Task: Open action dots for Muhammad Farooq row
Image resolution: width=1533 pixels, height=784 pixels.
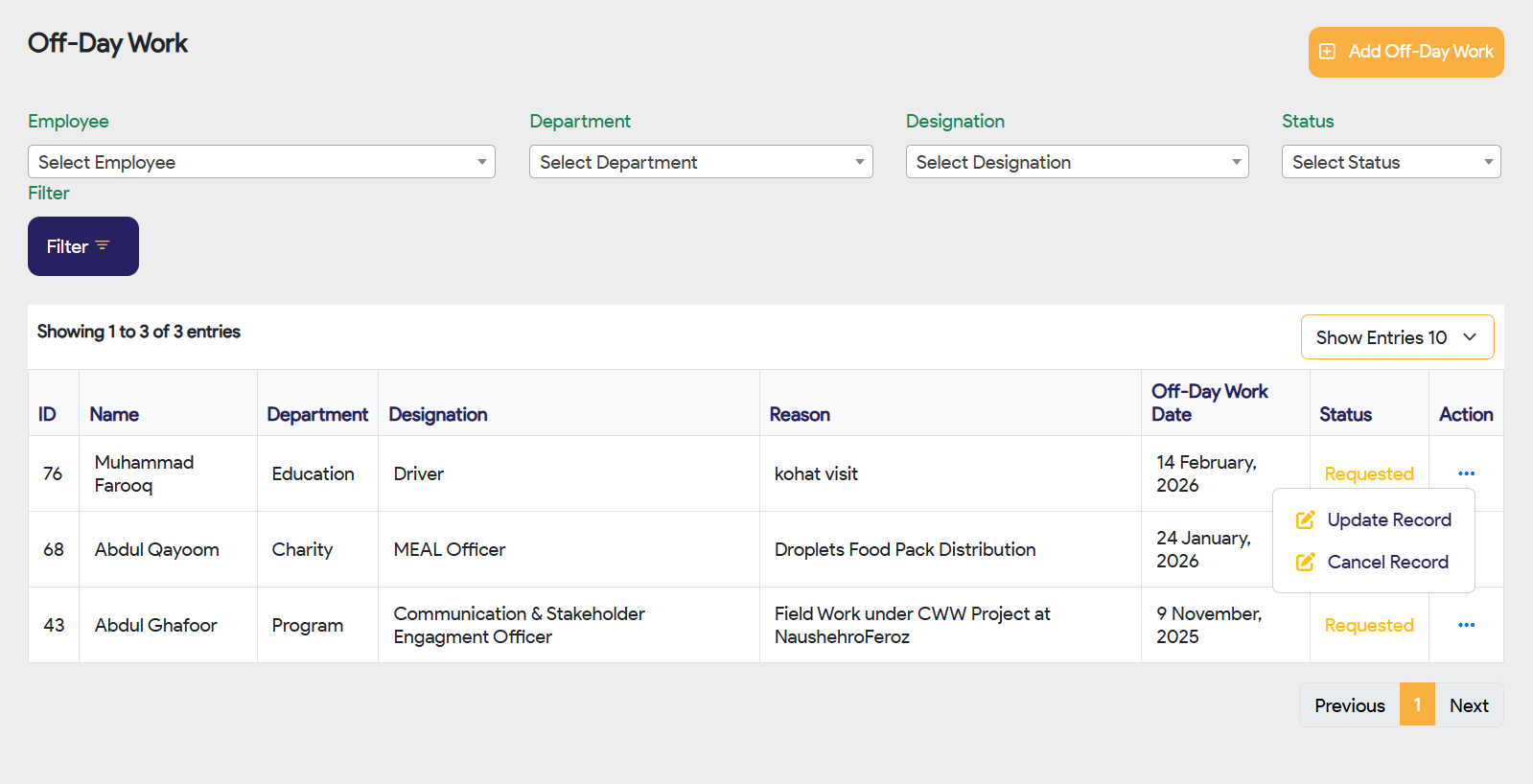Action: pos(1466,473)
